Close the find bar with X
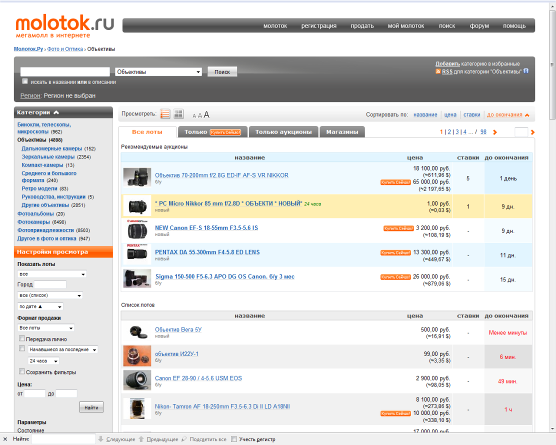Image resolution: width=556 pixels, height=445 pixels. pos(5,439)
